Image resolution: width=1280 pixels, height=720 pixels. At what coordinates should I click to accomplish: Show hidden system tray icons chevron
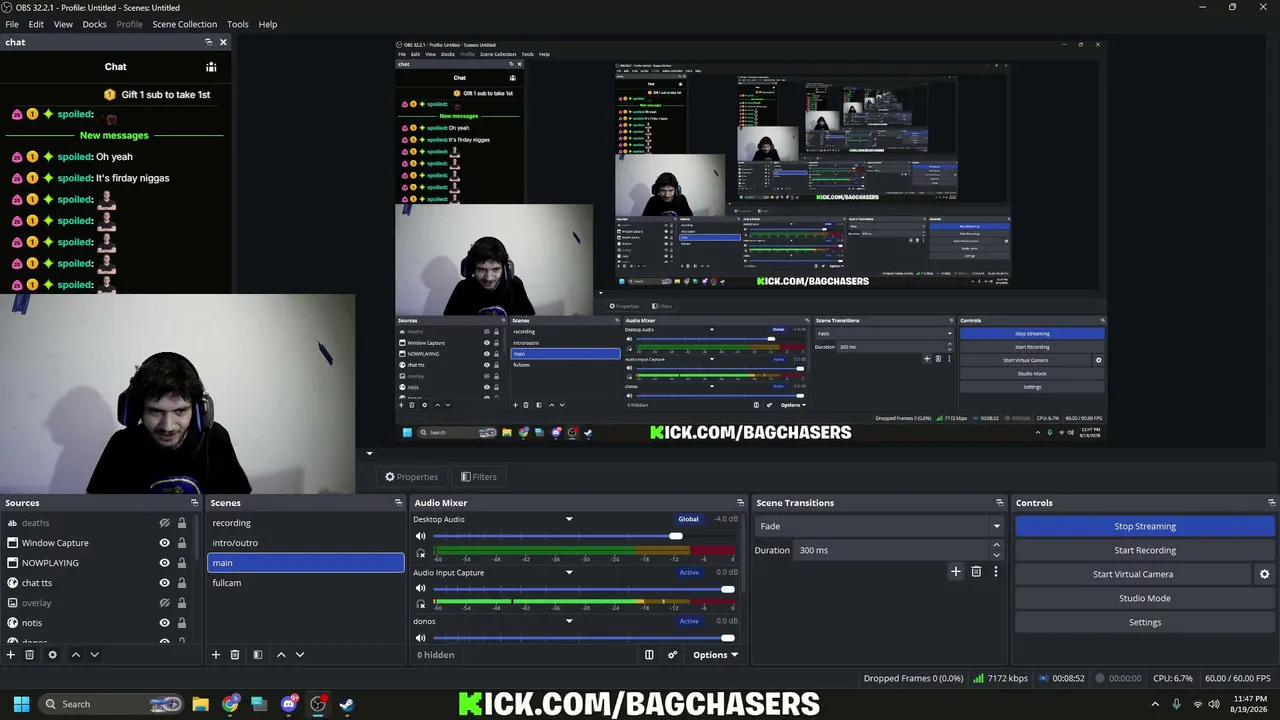(1155, 704)
